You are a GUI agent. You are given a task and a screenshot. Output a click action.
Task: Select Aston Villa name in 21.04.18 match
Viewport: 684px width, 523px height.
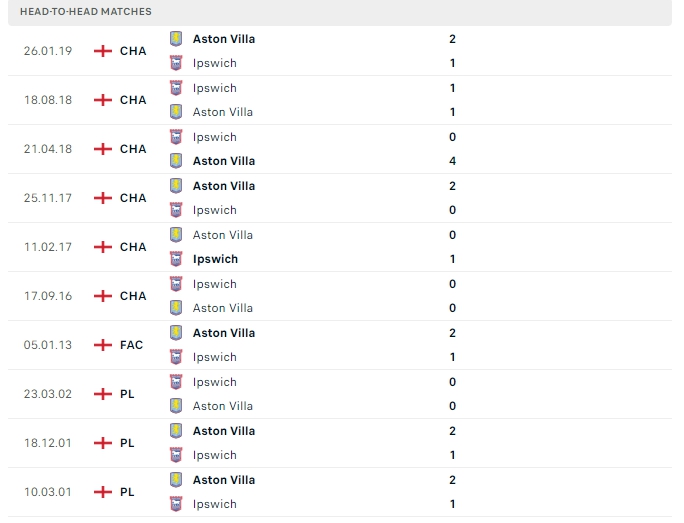224,161
